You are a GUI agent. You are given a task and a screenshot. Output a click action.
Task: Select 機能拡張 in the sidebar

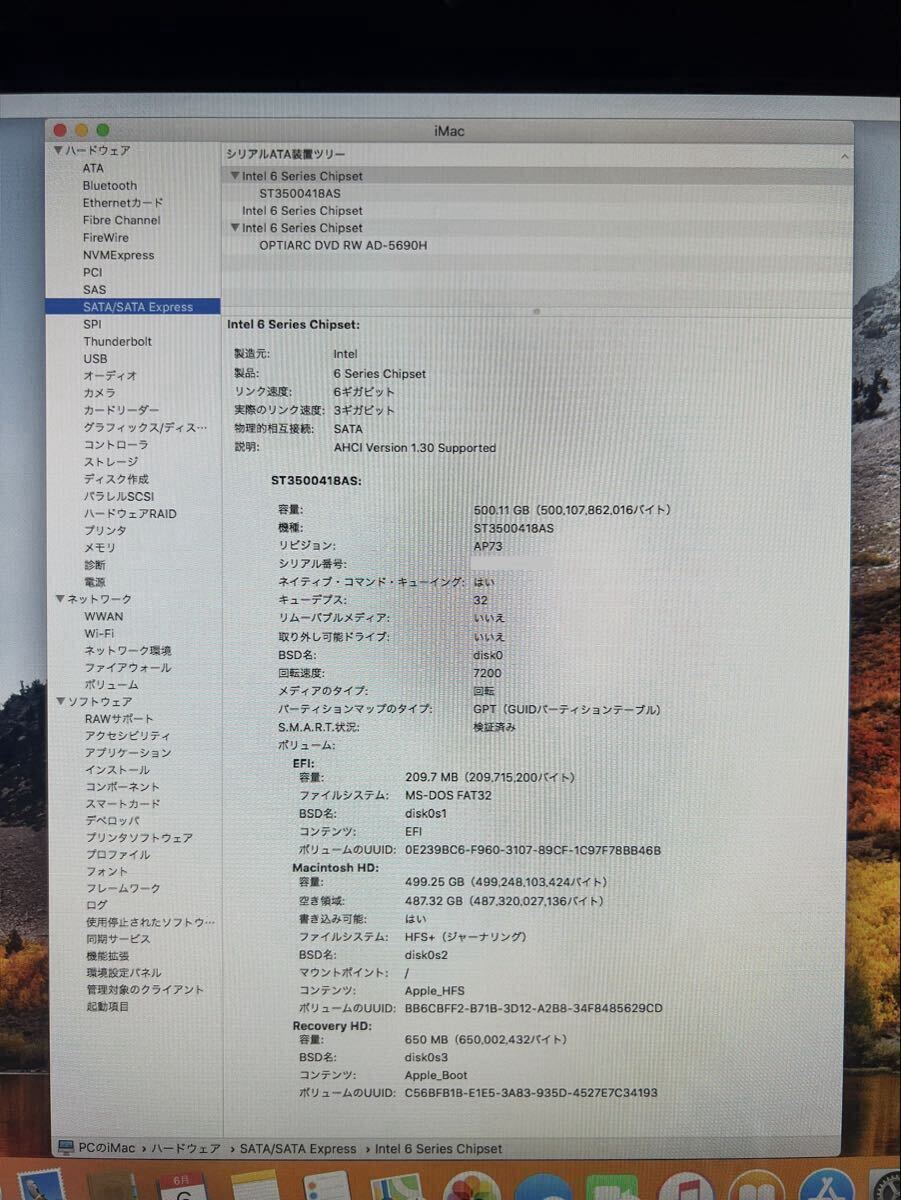tap(107, 956)
